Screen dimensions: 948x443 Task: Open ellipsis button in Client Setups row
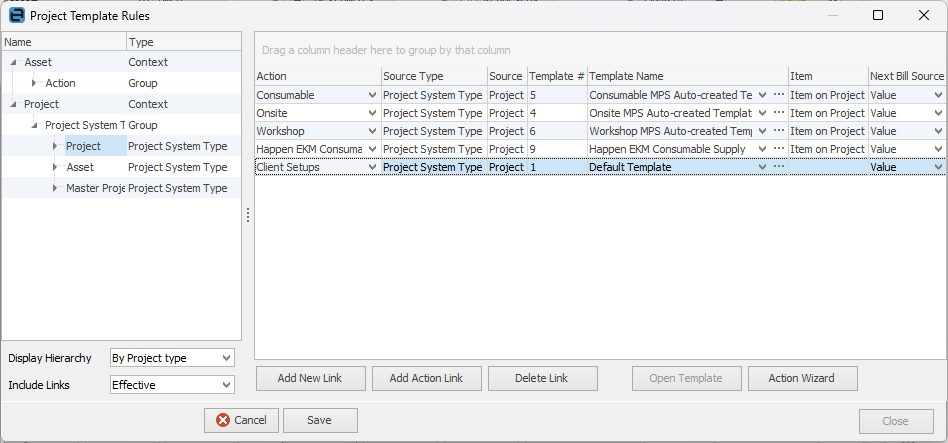coord(779,167)
